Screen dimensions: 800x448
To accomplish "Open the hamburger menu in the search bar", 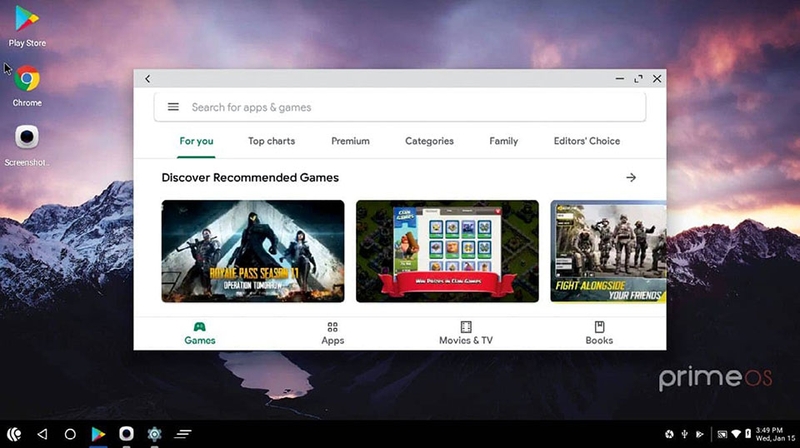I will (173, 107).
